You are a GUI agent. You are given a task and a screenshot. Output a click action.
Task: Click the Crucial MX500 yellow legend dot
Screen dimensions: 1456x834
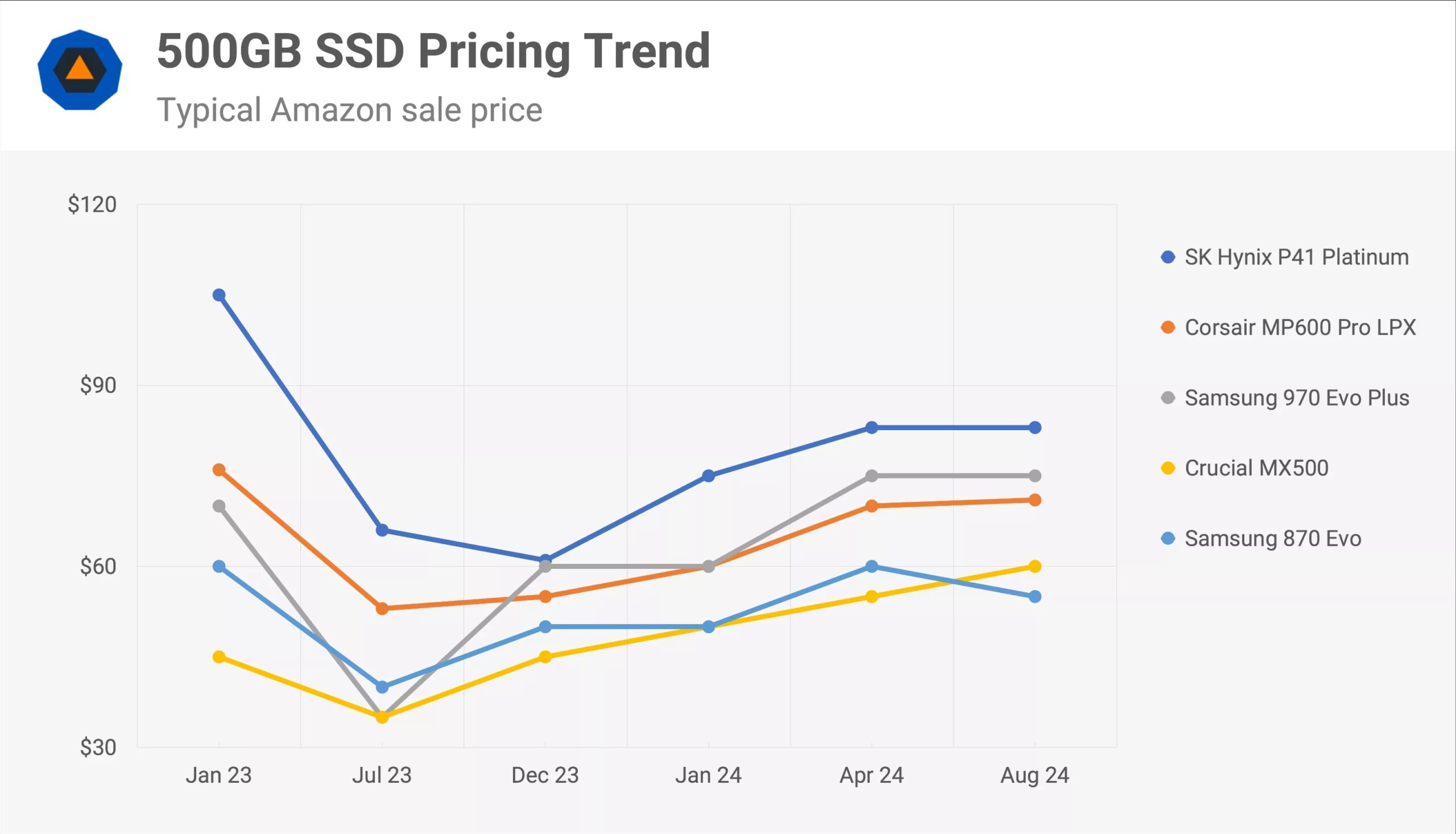[1168, 468]
